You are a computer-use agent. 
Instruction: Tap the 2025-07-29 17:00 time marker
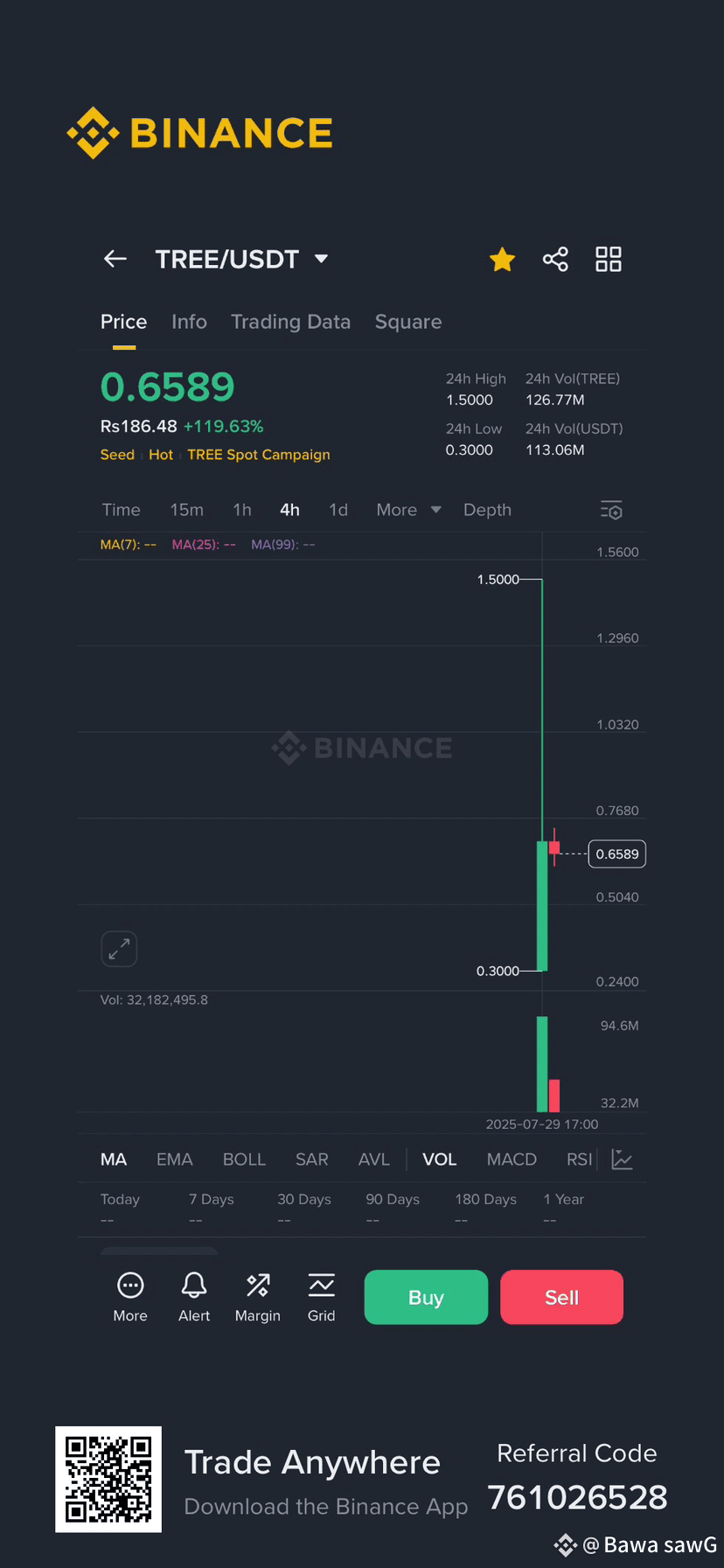[x=542, y=1124]
